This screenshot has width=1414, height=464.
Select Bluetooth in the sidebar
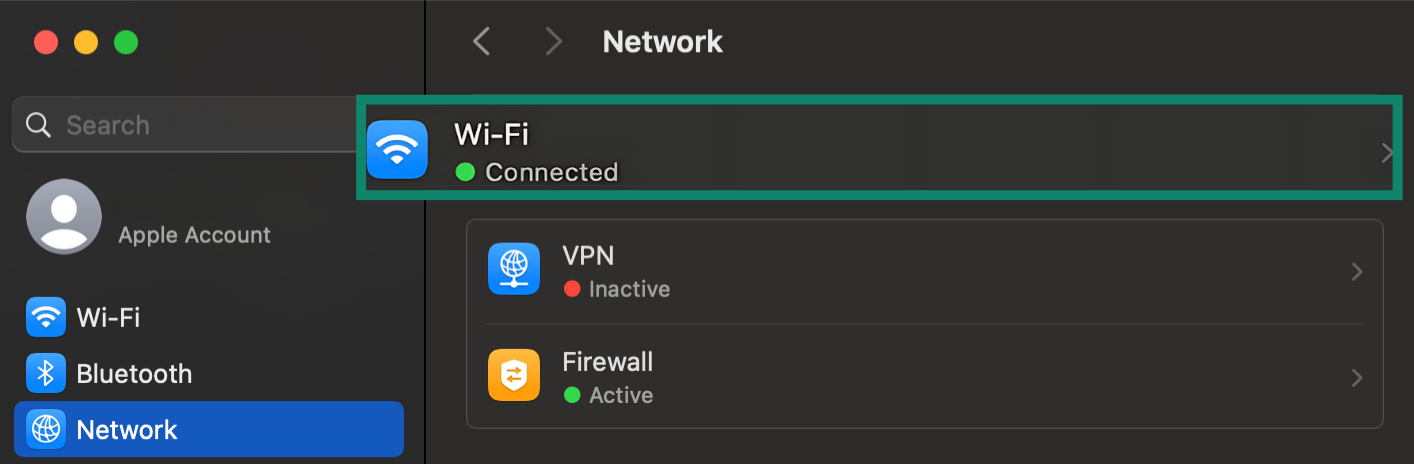coord(134,374)
